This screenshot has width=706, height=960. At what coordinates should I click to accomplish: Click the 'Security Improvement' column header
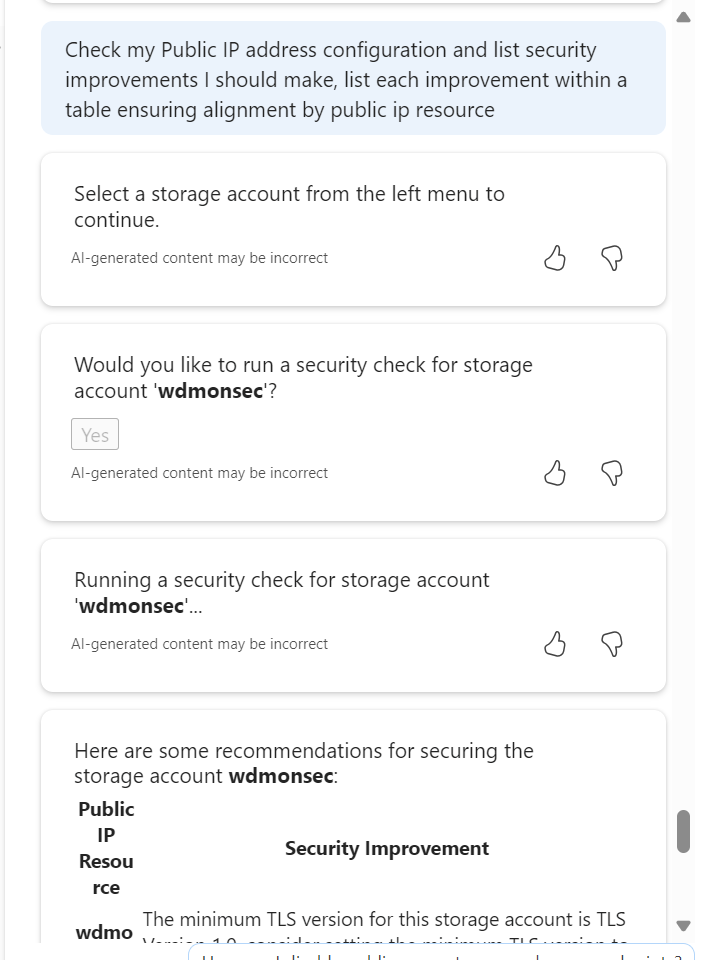[x=387, y=848]
